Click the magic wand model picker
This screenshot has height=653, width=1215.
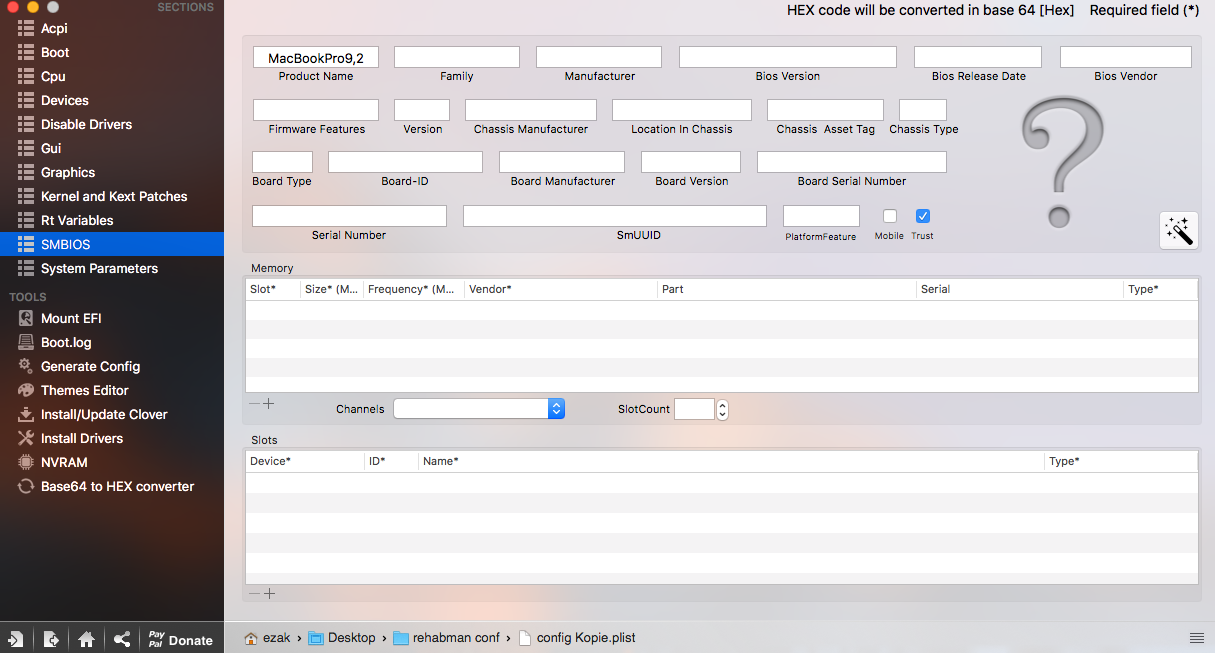[1179, 231]
